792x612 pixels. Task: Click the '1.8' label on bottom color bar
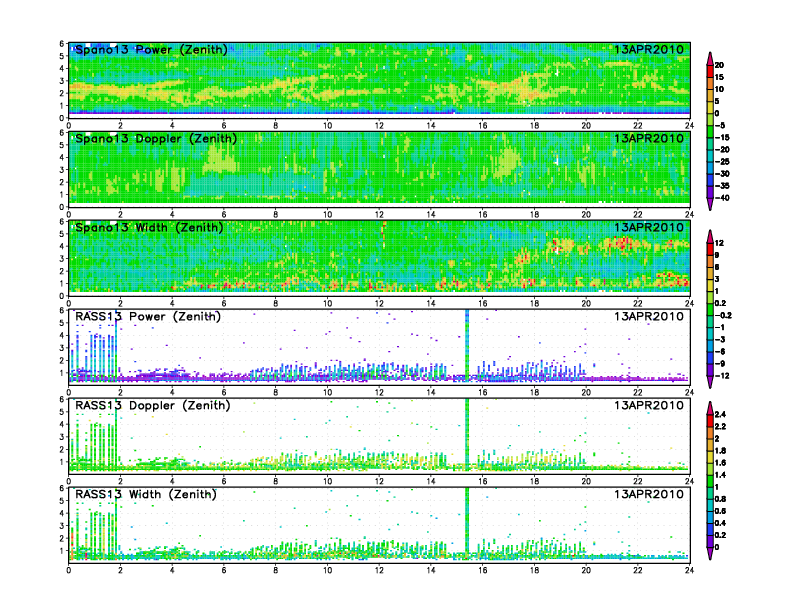pyautogui.click(x=721, y=450)
